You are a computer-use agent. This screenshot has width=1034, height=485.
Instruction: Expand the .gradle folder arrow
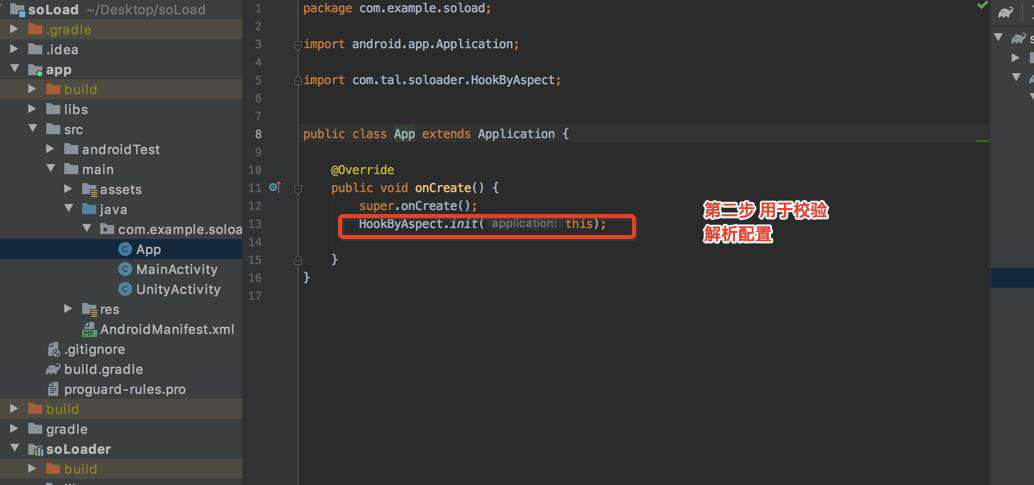[15, 30]
